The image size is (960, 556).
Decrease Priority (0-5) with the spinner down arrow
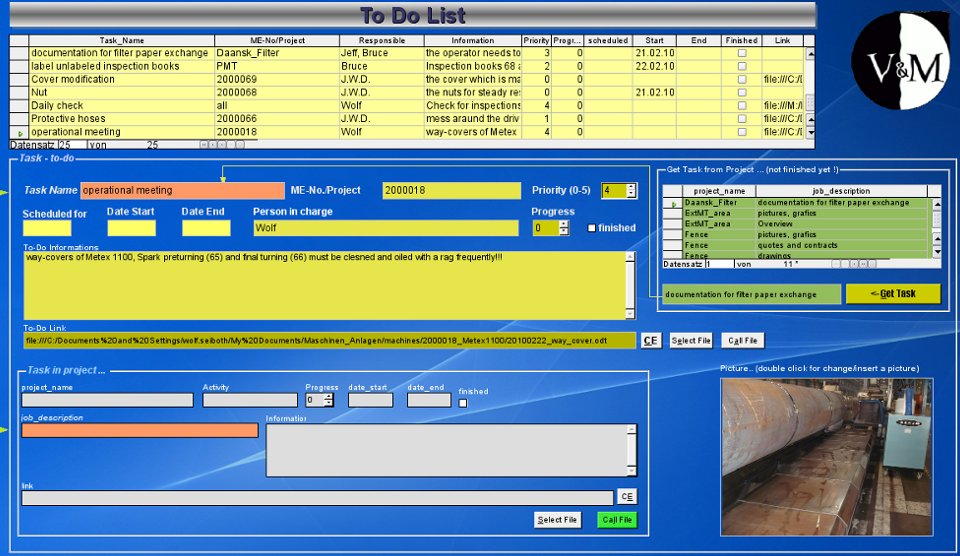point(631,194)
